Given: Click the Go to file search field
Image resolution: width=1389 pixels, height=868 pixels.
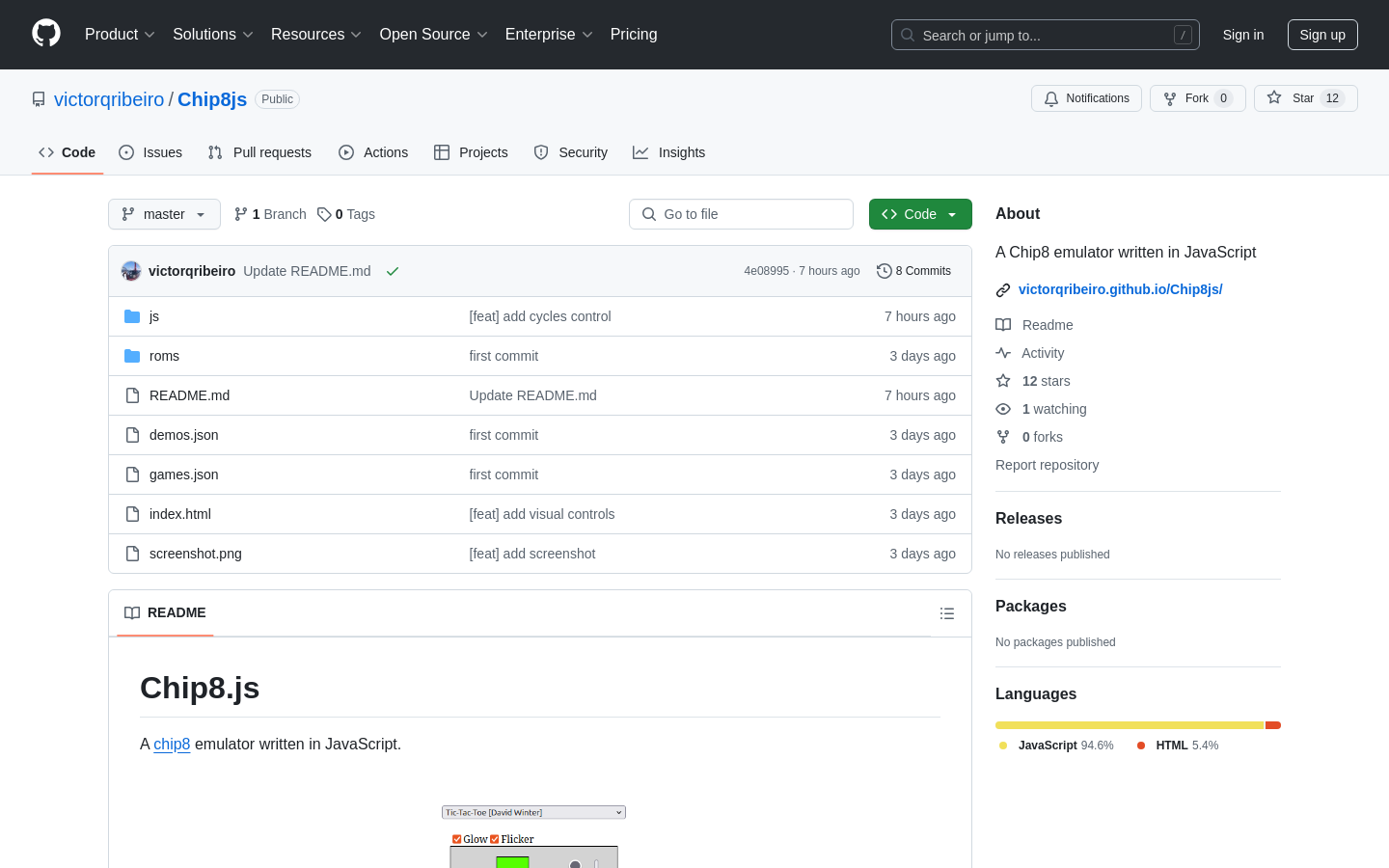Looking at the screenshot, I should point(741,214).
